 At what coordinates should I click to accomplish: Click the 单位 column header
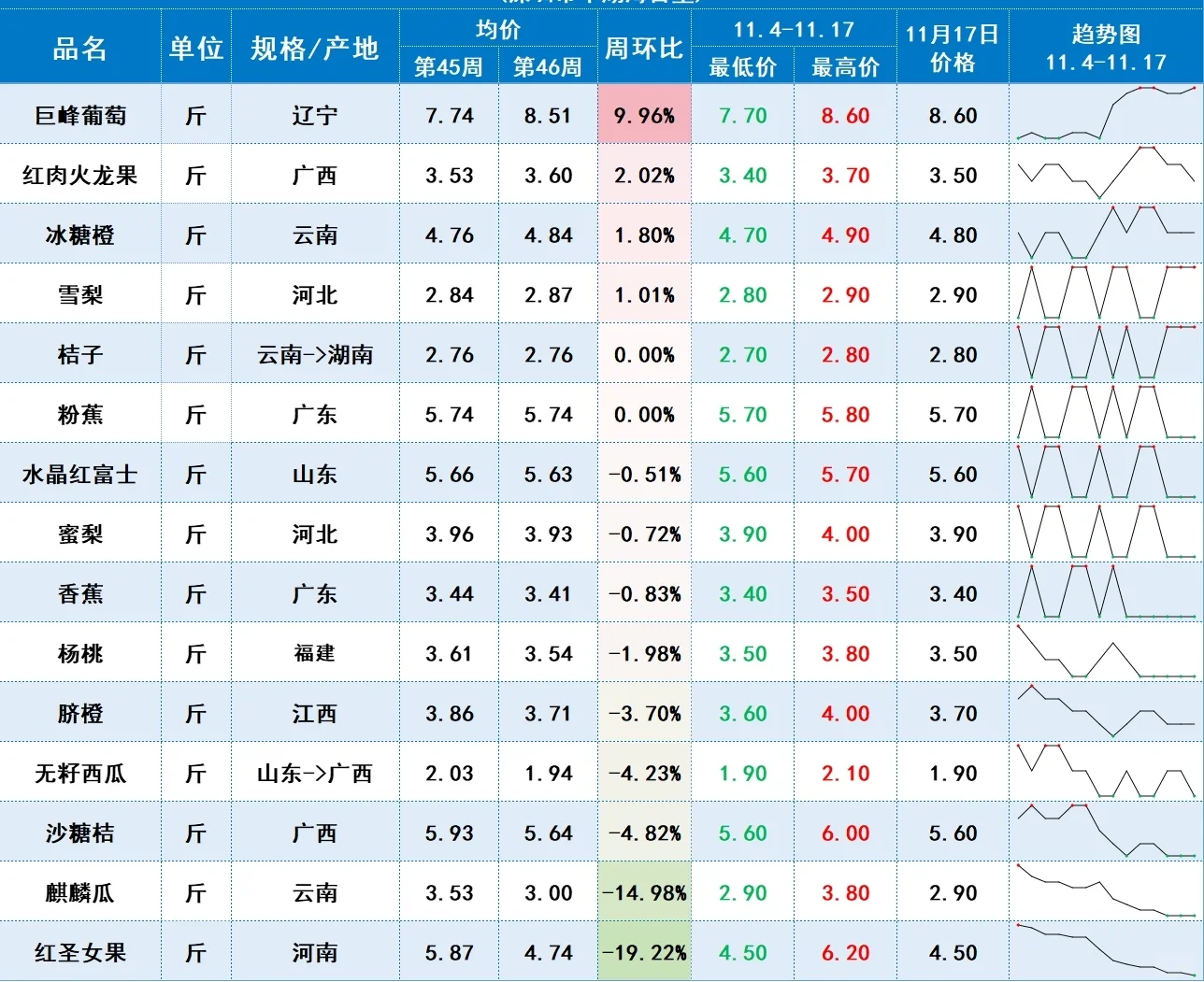click(x=196, y=49)
